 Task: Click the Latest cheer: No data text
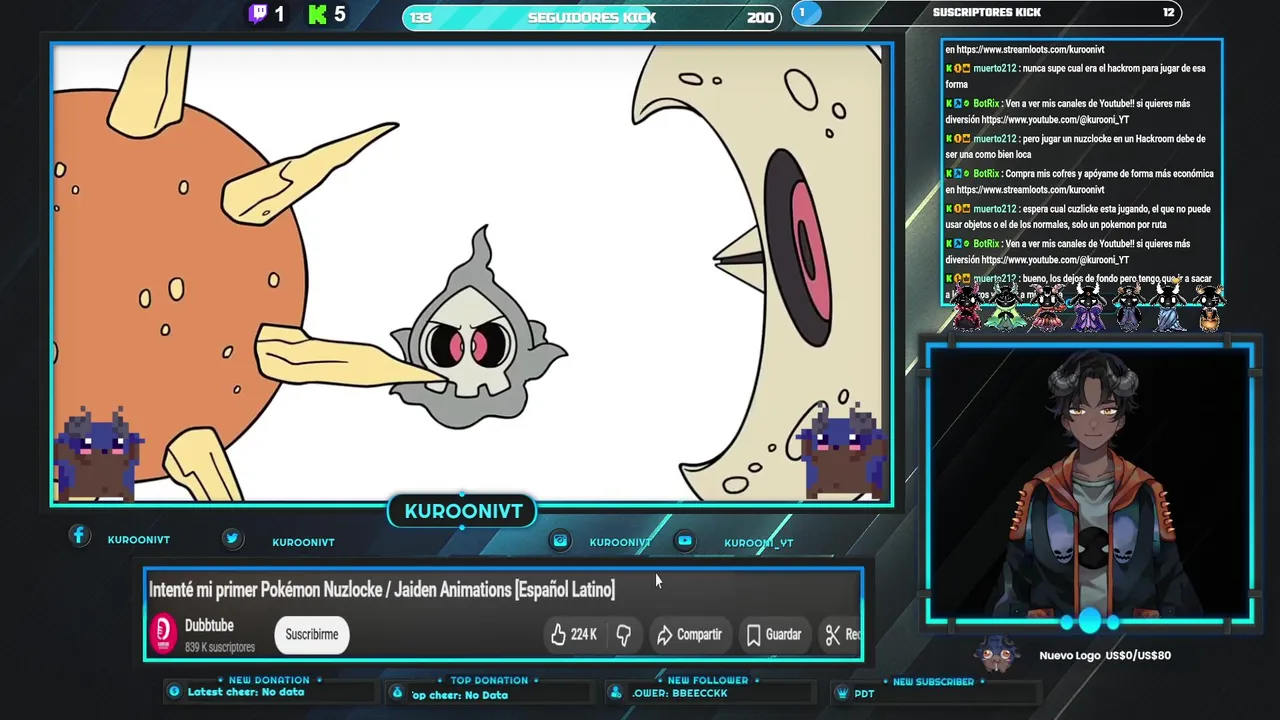pos(246,692)
